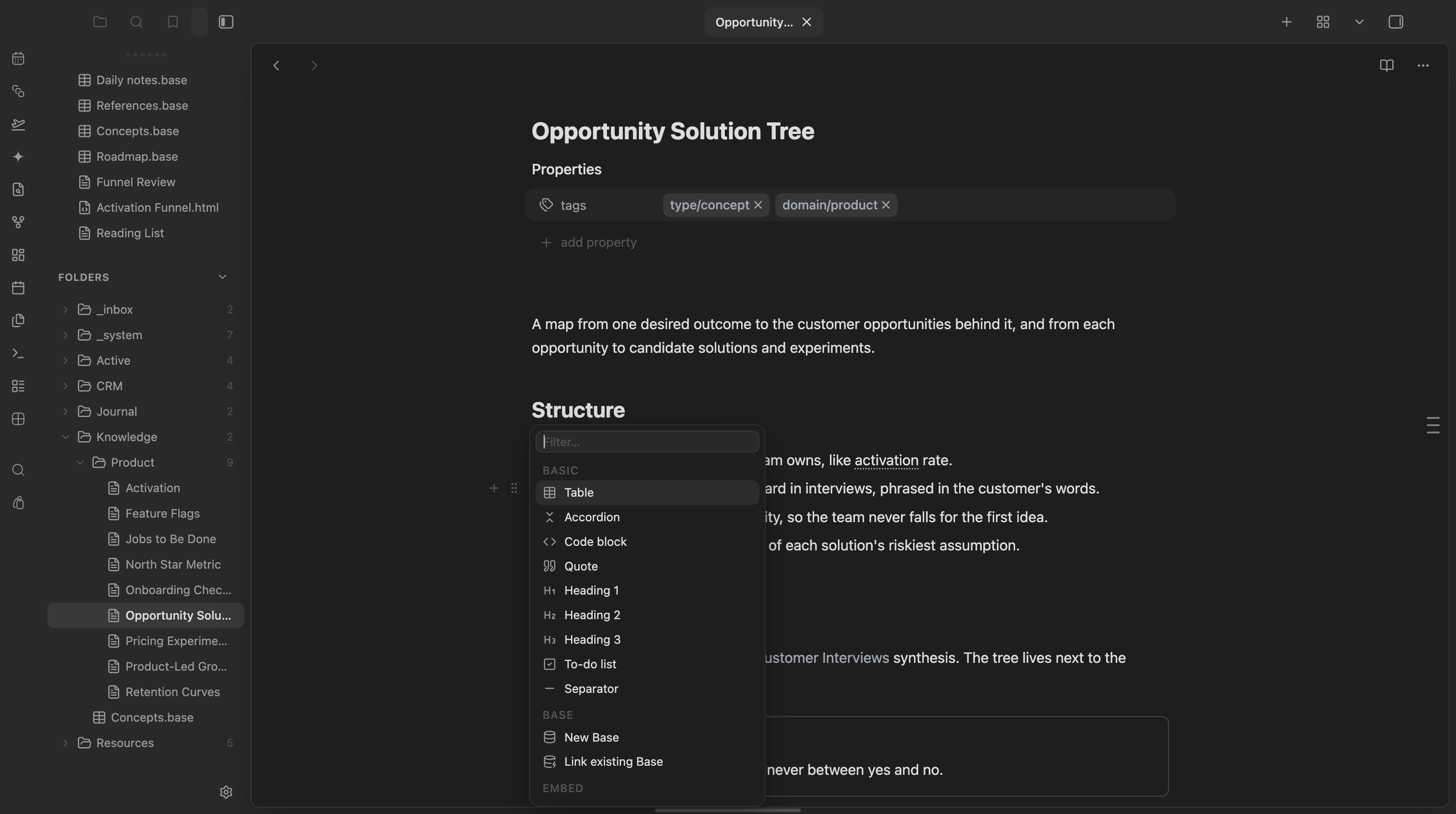This screenshot has width=1456, height=814.
Task: Open the sparkle AI icon in ribbon
Action: click(18, 157)
